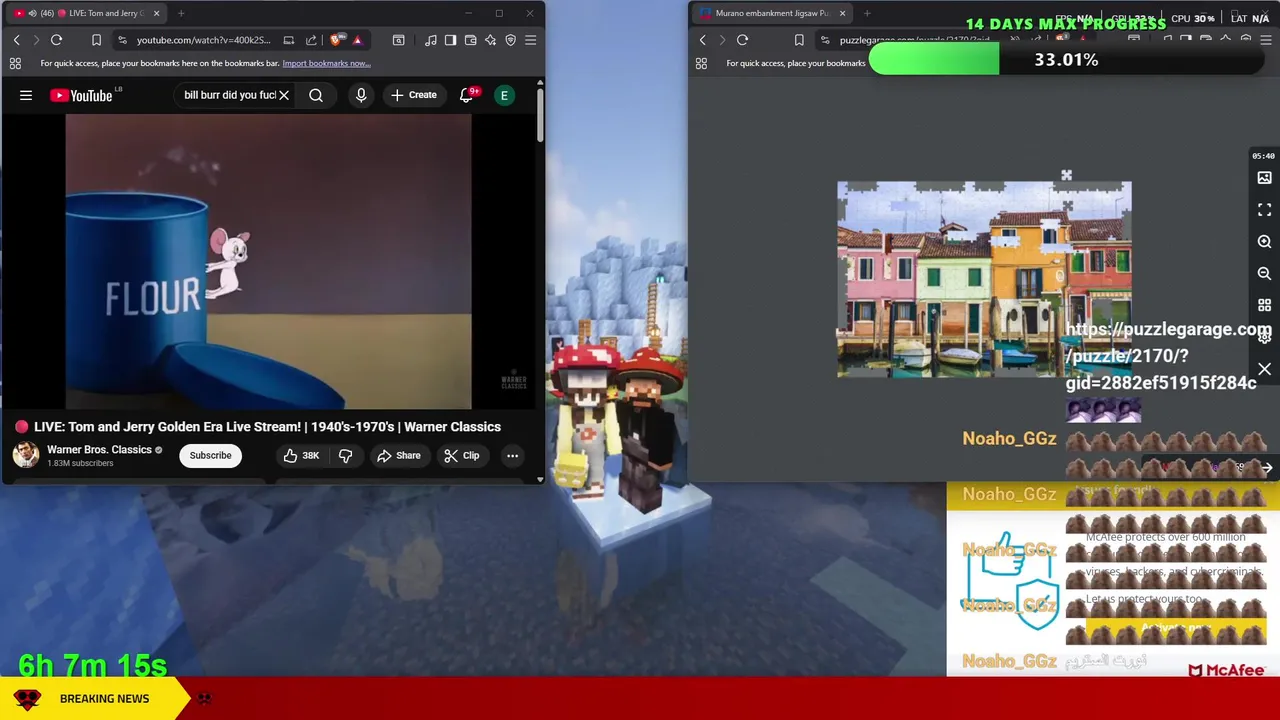Search YouTube with voice microphone
This screenshot has height=720, width=1280.
coord(361,95)
